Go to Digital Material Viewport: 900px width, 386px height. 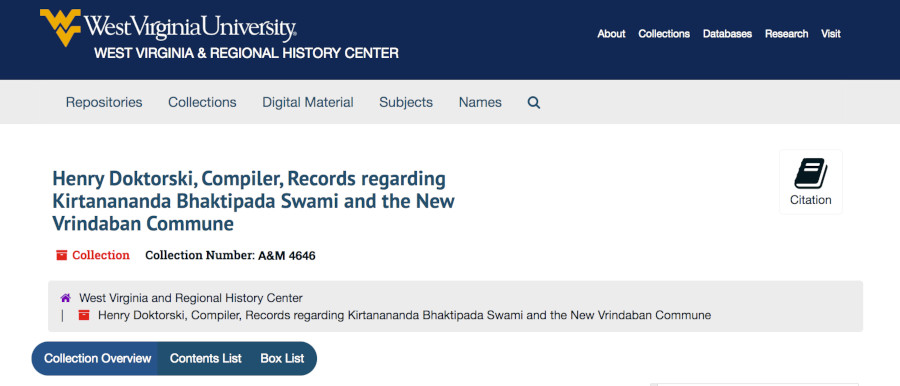[x=308, y=102]
